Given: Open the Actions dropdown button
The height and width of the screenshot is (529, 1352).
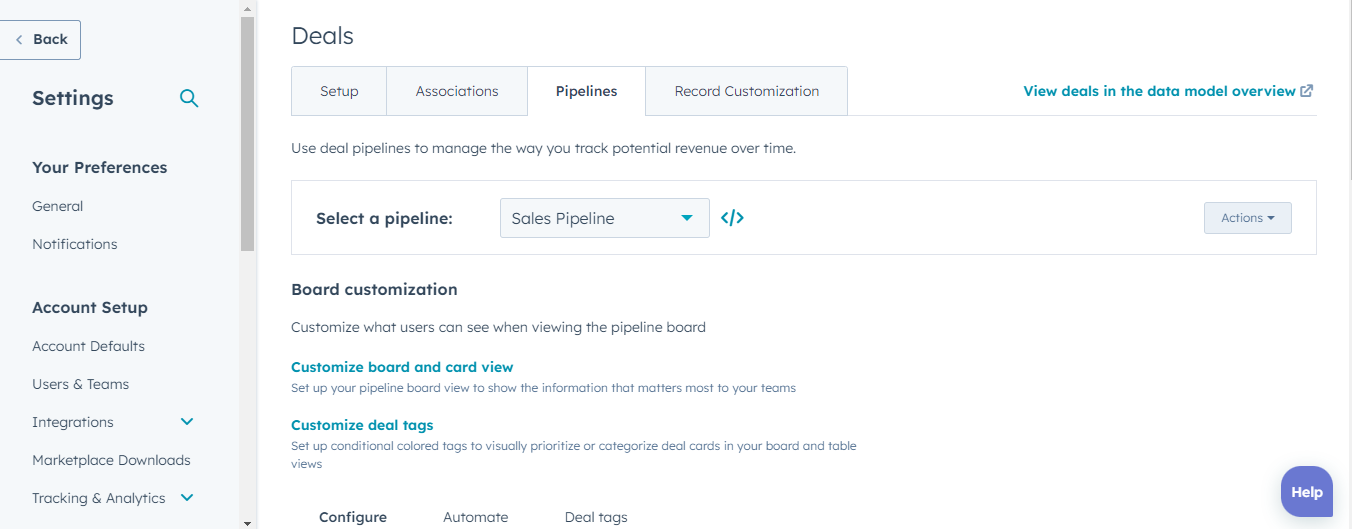Looking at the screenshot, I should (1247, 218).
